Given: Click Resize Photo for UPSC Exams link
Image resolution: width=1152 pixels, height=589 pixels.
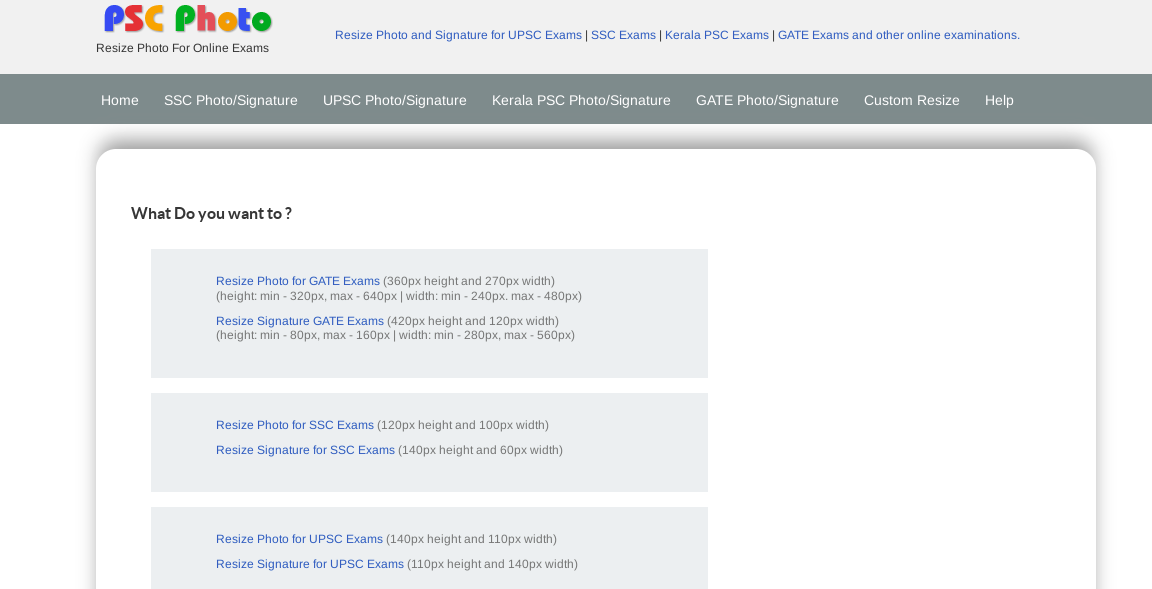Looking at the screenshot, I should click(x=299, y=539).
